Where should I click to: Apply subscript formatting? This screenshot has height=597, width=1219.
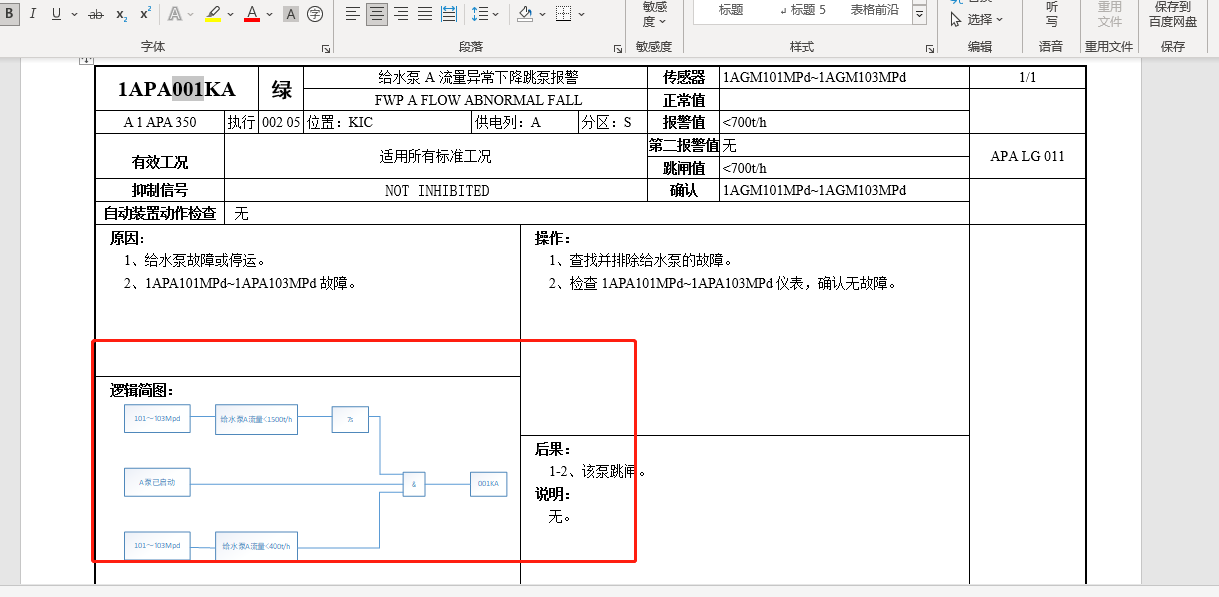[121, 14]
